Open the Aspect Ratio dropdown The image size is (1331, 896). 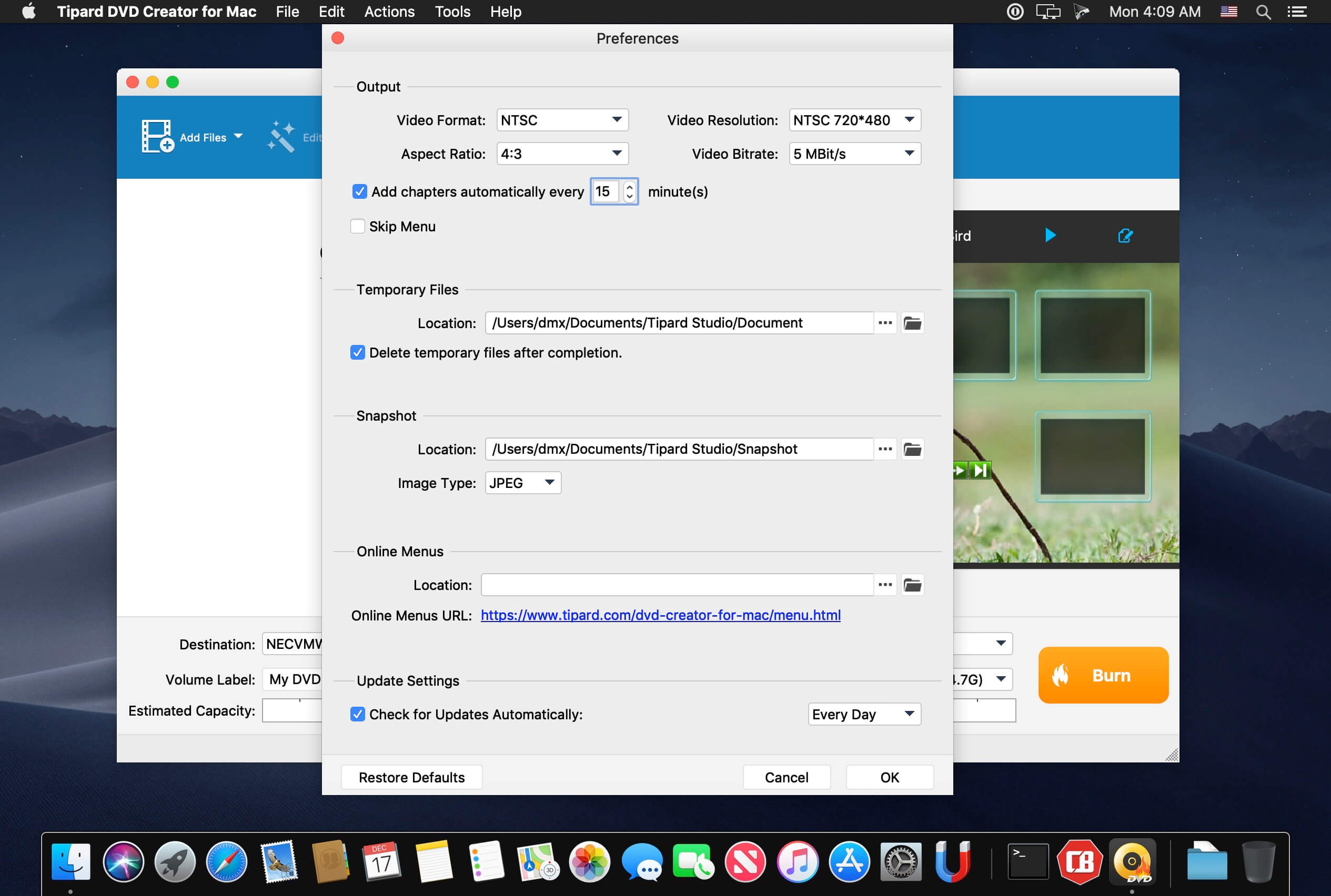pyautogui.click(x=562, y=154)
